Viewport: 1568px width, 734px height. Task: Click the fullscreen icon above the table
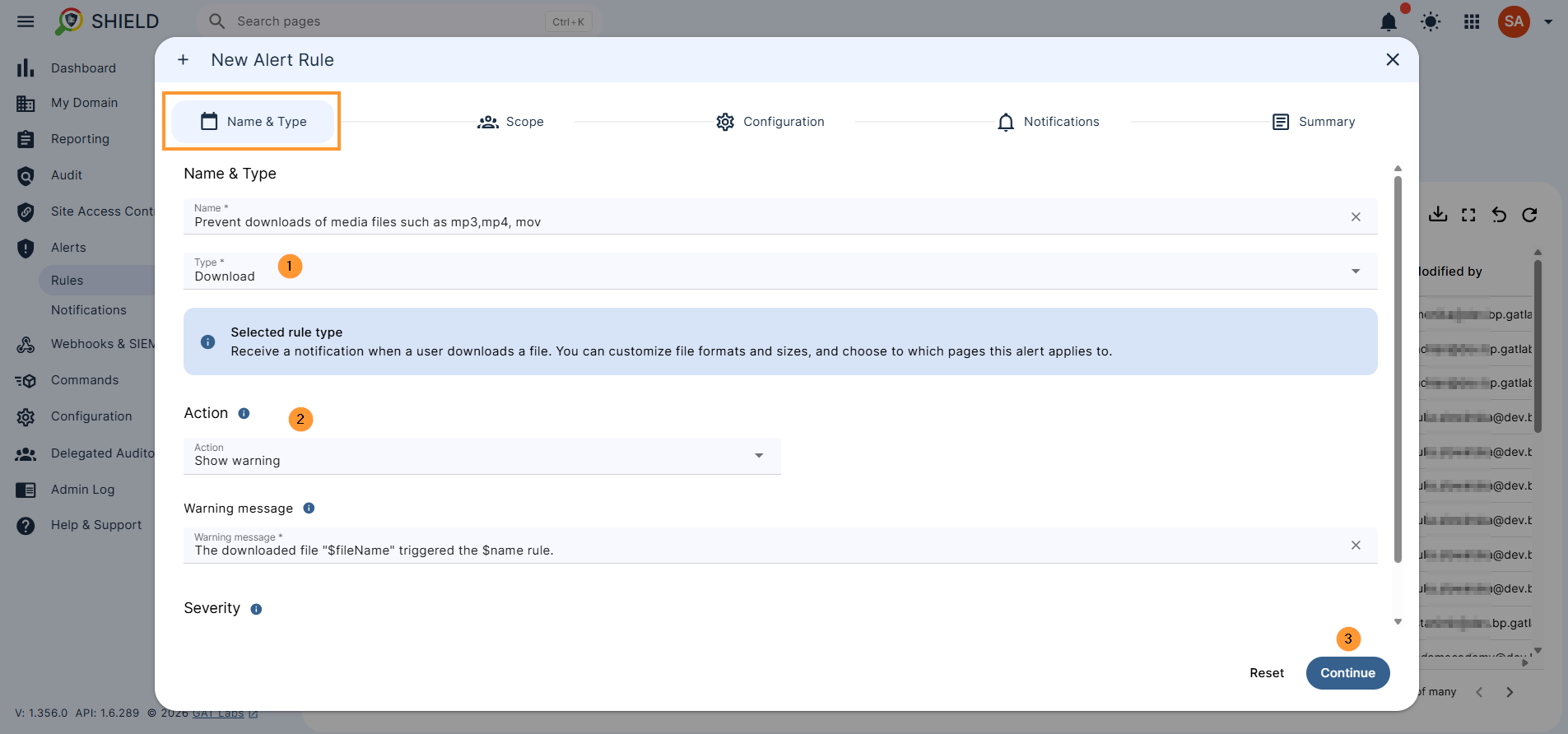[1468, 215]
